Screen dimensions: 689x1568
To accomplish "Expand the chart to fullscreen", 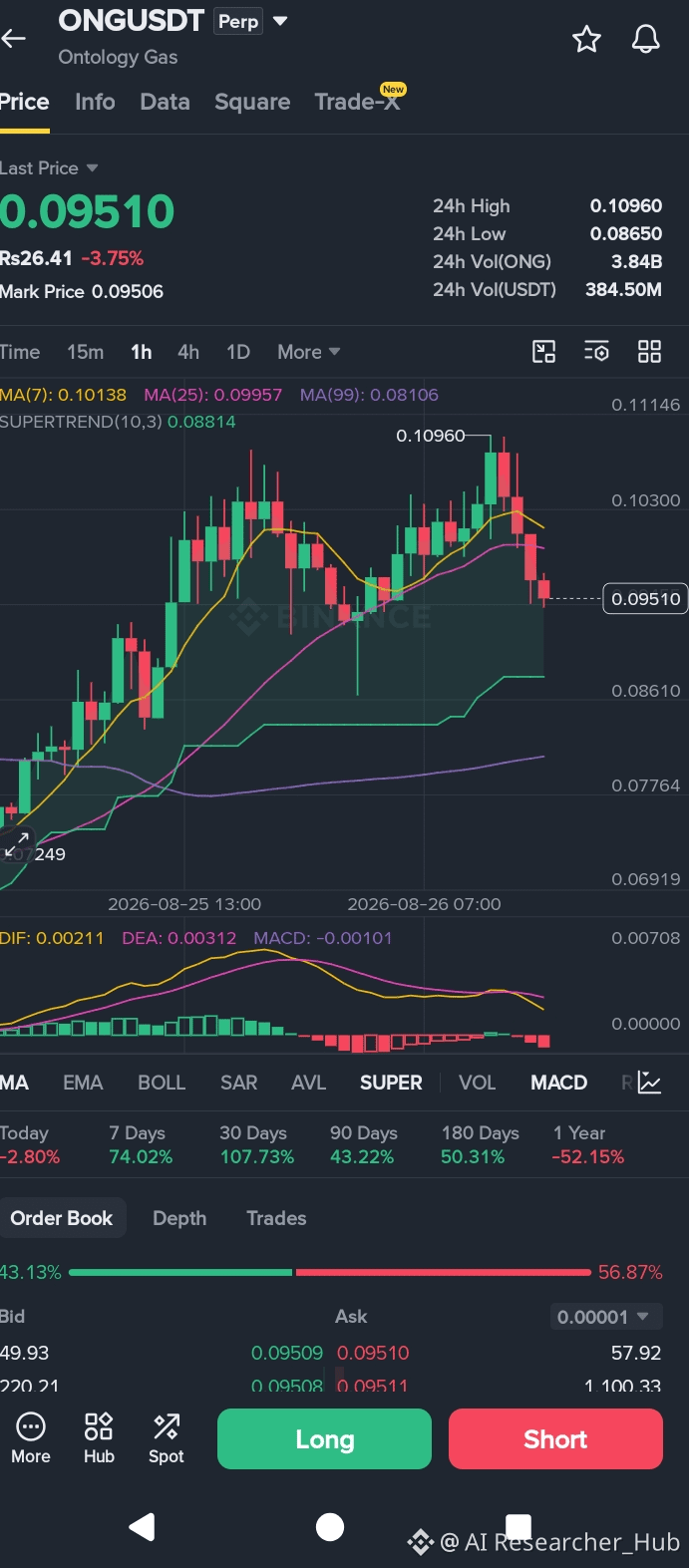I will 17,845.
